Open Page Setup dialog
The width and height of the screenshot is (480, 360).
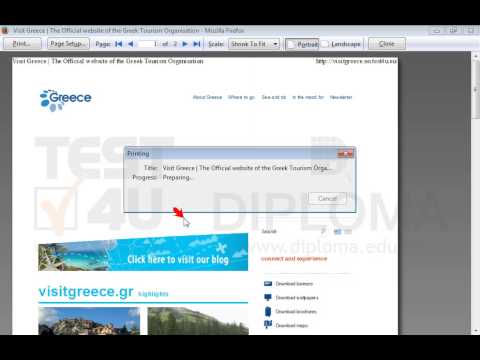[x=68, y=44]
